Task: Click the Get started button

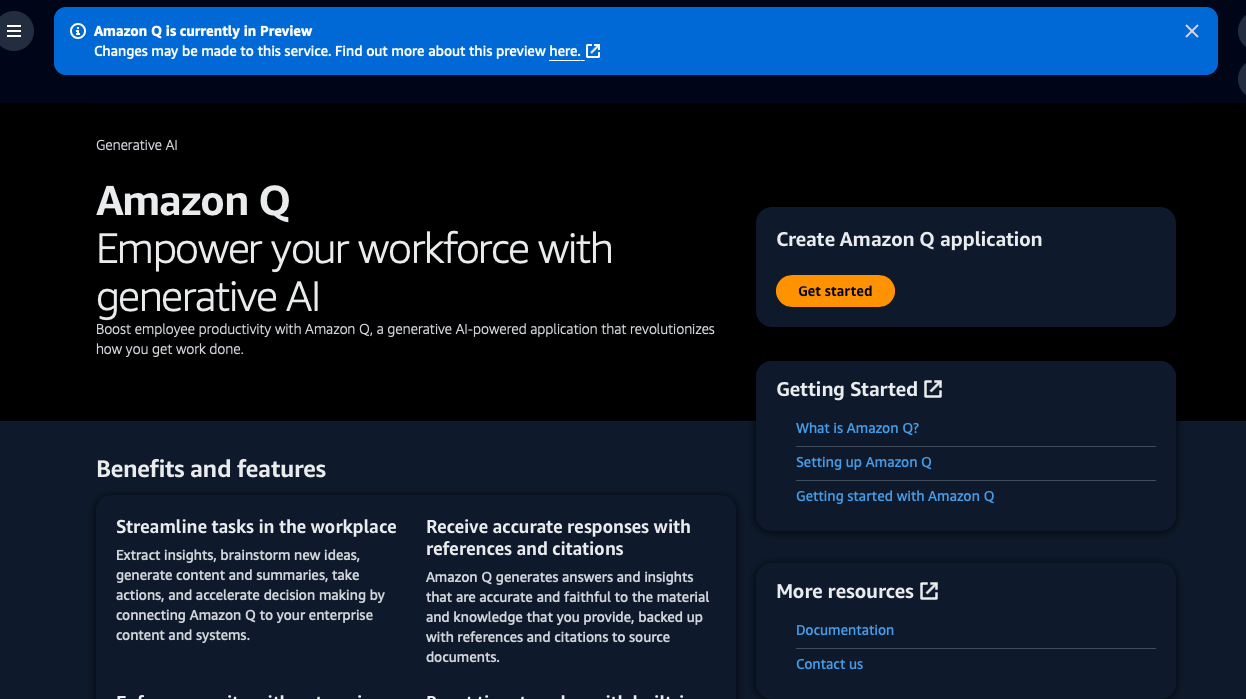Action: 835,291
